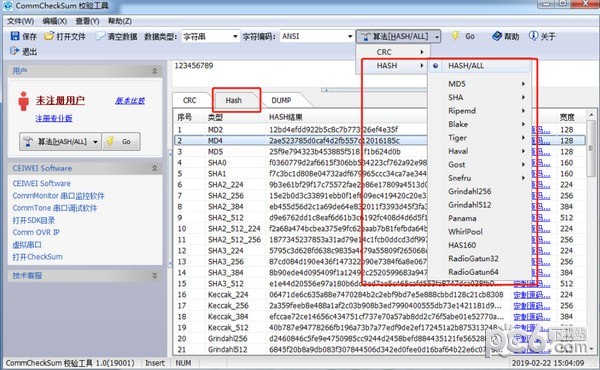600x370 pixels.
Task: Switch to the DUMP tab
Action: pos(281,100)
